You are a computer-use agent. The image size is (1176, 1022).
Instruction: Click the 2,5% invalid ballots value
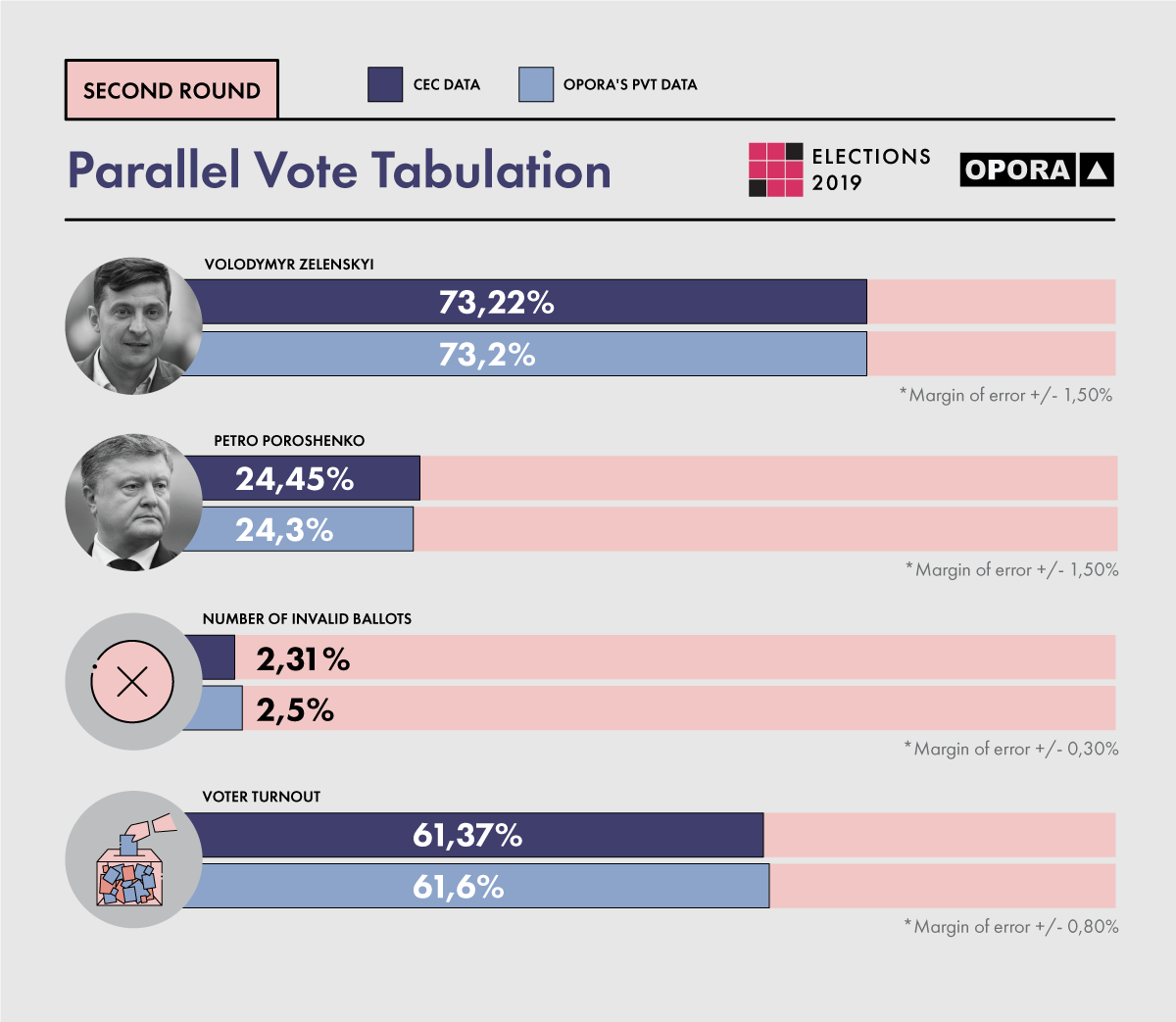click(295, 710)
